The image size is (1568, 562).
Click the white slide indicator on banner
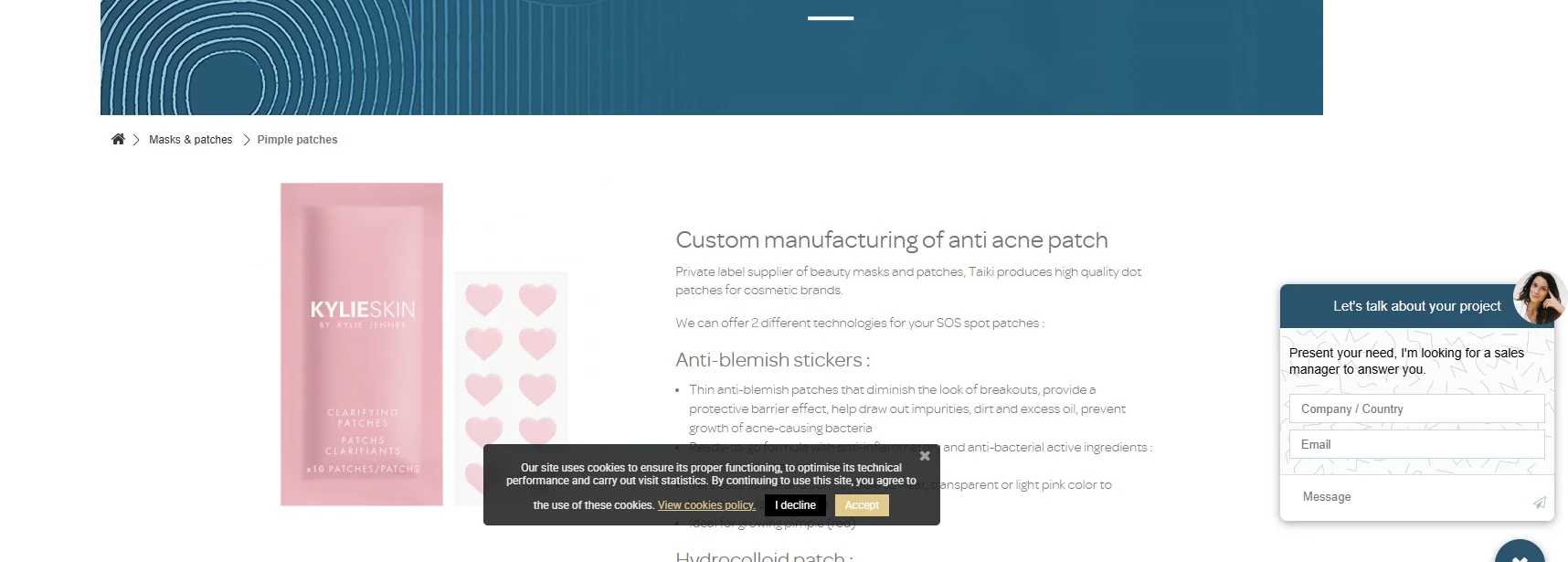pos(831,18)
